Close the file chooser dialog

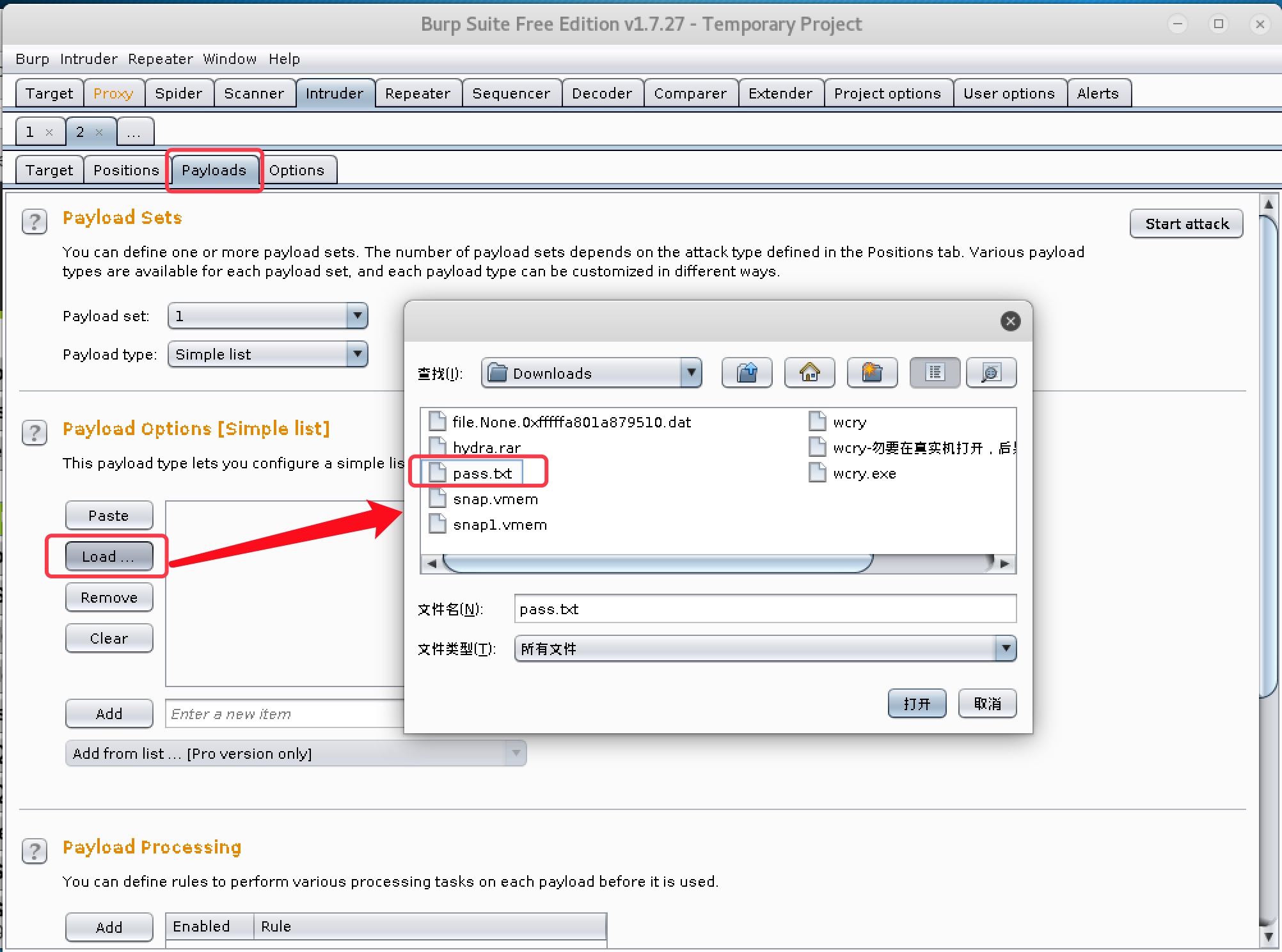(x=1010, y=321)
